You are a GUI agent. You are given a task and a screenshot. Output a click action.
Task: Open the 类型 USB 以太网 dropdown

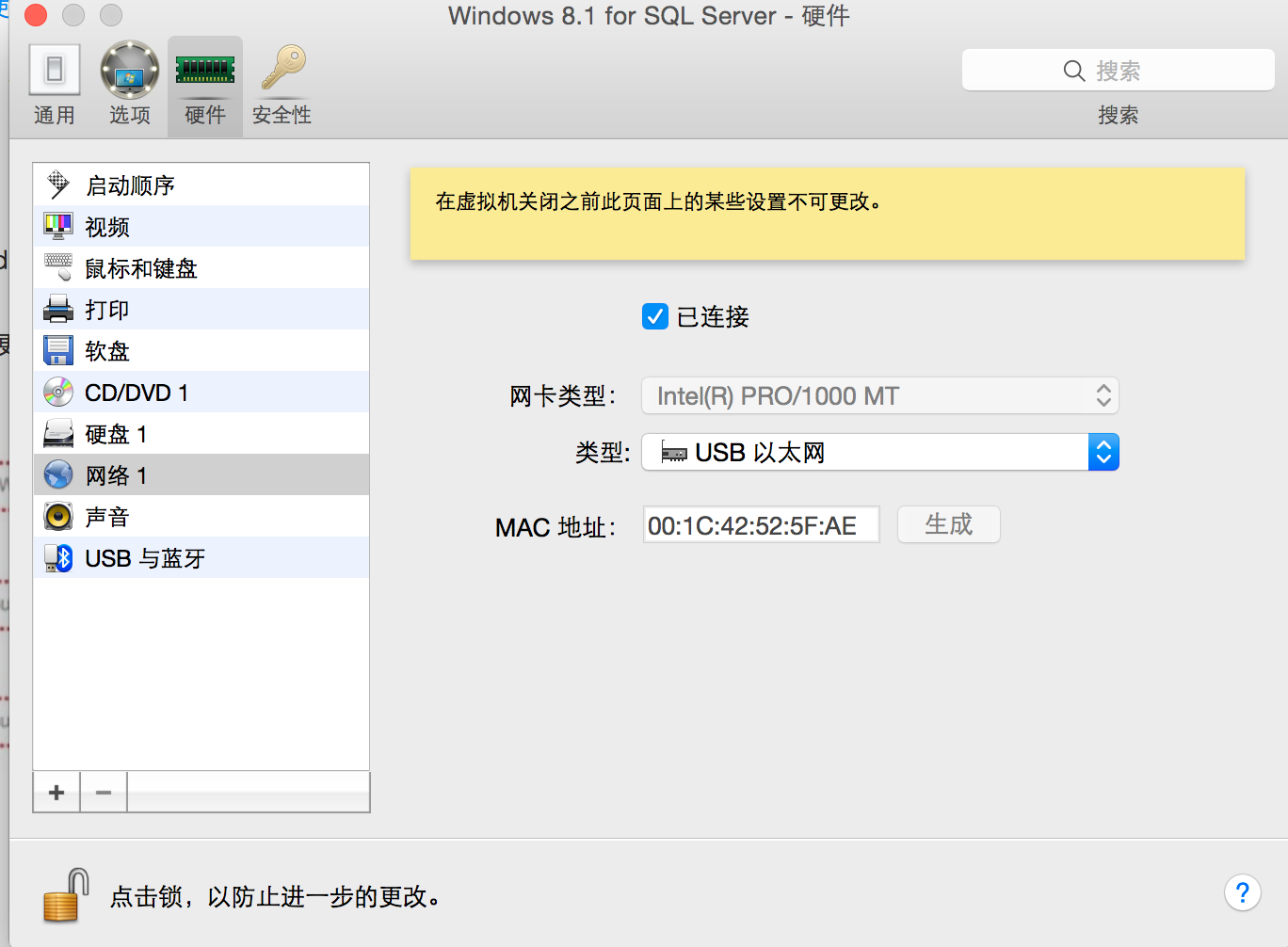880,452
